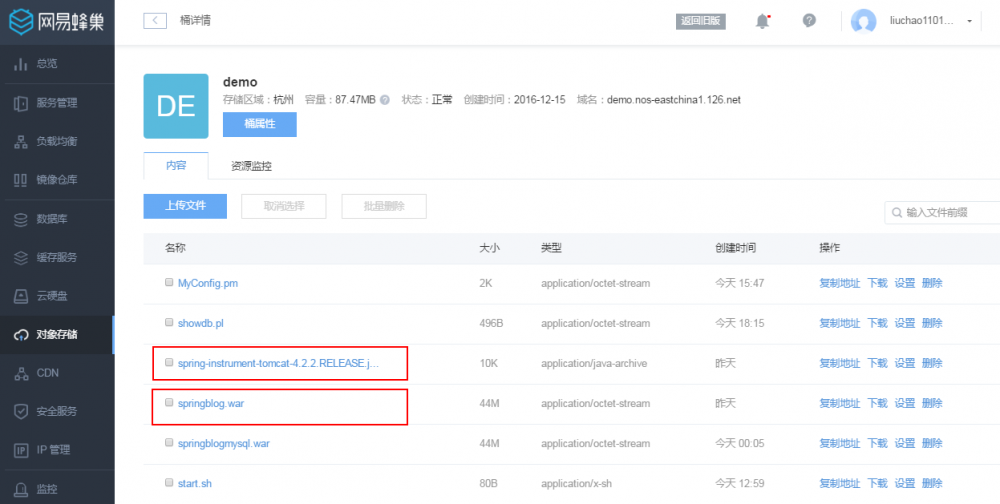The image size is (1000, 504).
Task: Open the spring-instrument-tomcat-4.2.2.RELEASE file link
Action: click(279, 364)
